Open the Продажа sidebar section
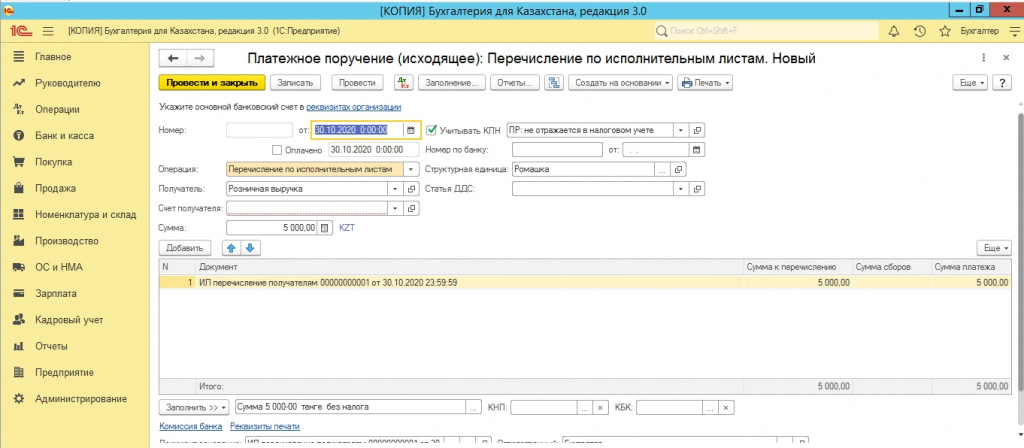 point(56,188)
